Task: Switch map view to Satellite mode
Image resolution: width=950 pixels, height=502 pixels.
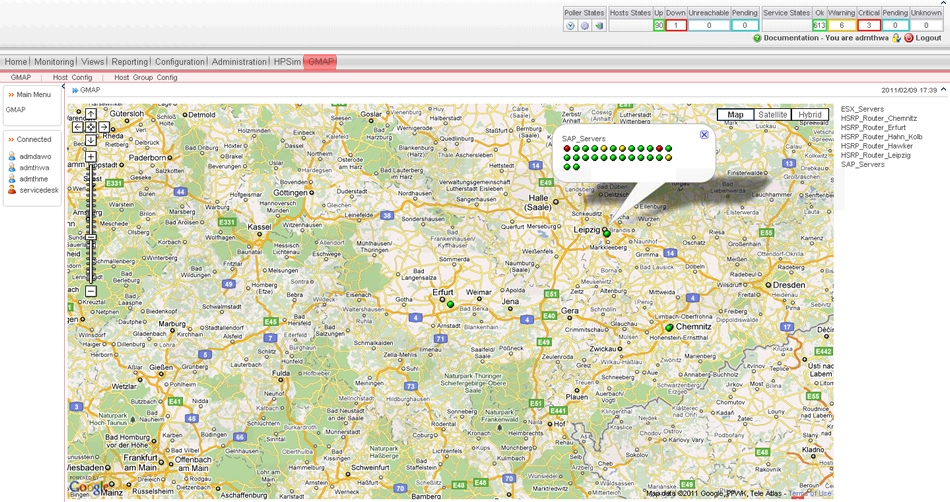Action: point(772,114)
